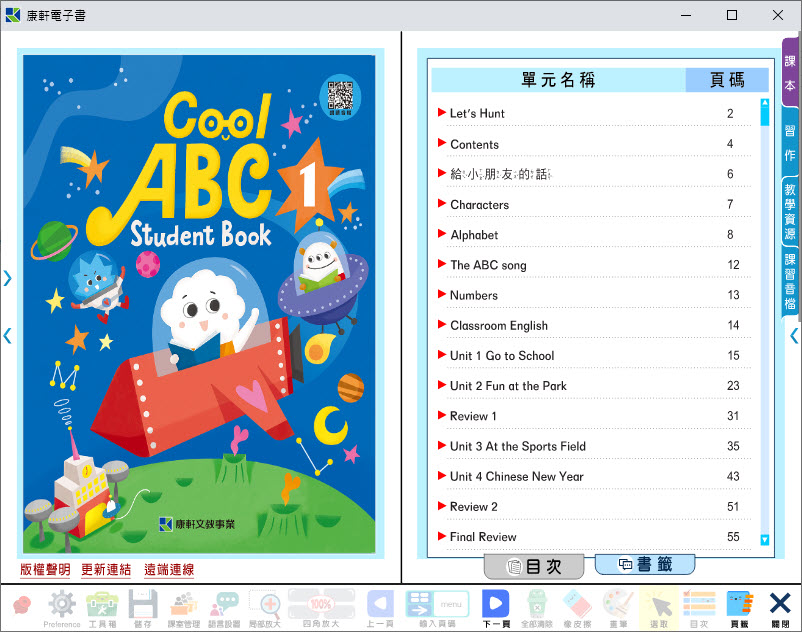
Task: Switch to the 書籤 bookmark tab
Action: click(x=645, y=565)
